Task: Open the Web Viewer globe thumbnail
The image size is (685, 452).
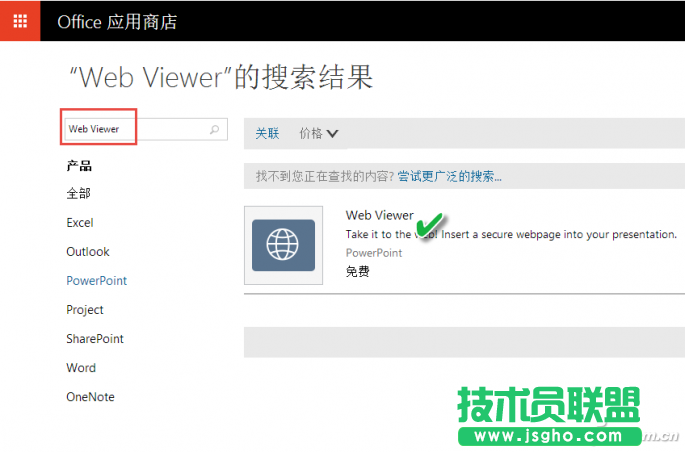Action: [284, 245]
